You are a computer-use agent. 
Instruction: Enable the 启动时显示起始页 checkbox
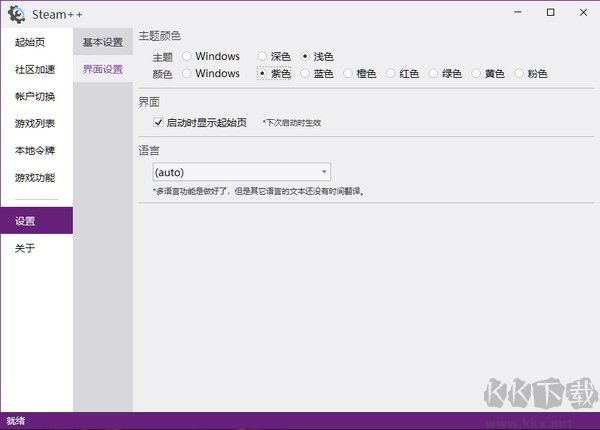pos(159,122)
